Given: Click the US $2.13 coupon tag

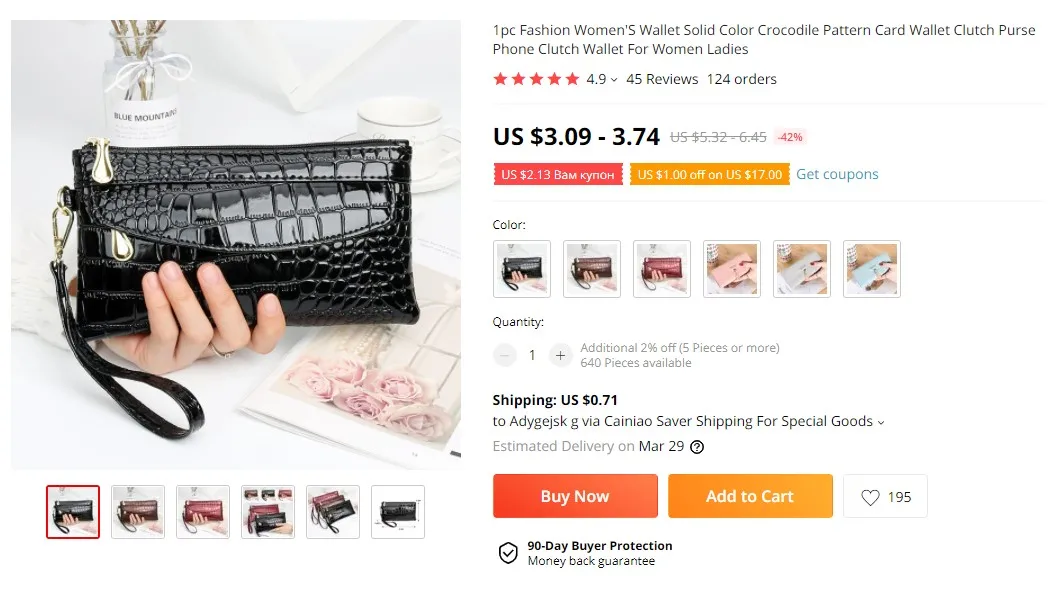Looking at the screenshot, I should [557, 175].
